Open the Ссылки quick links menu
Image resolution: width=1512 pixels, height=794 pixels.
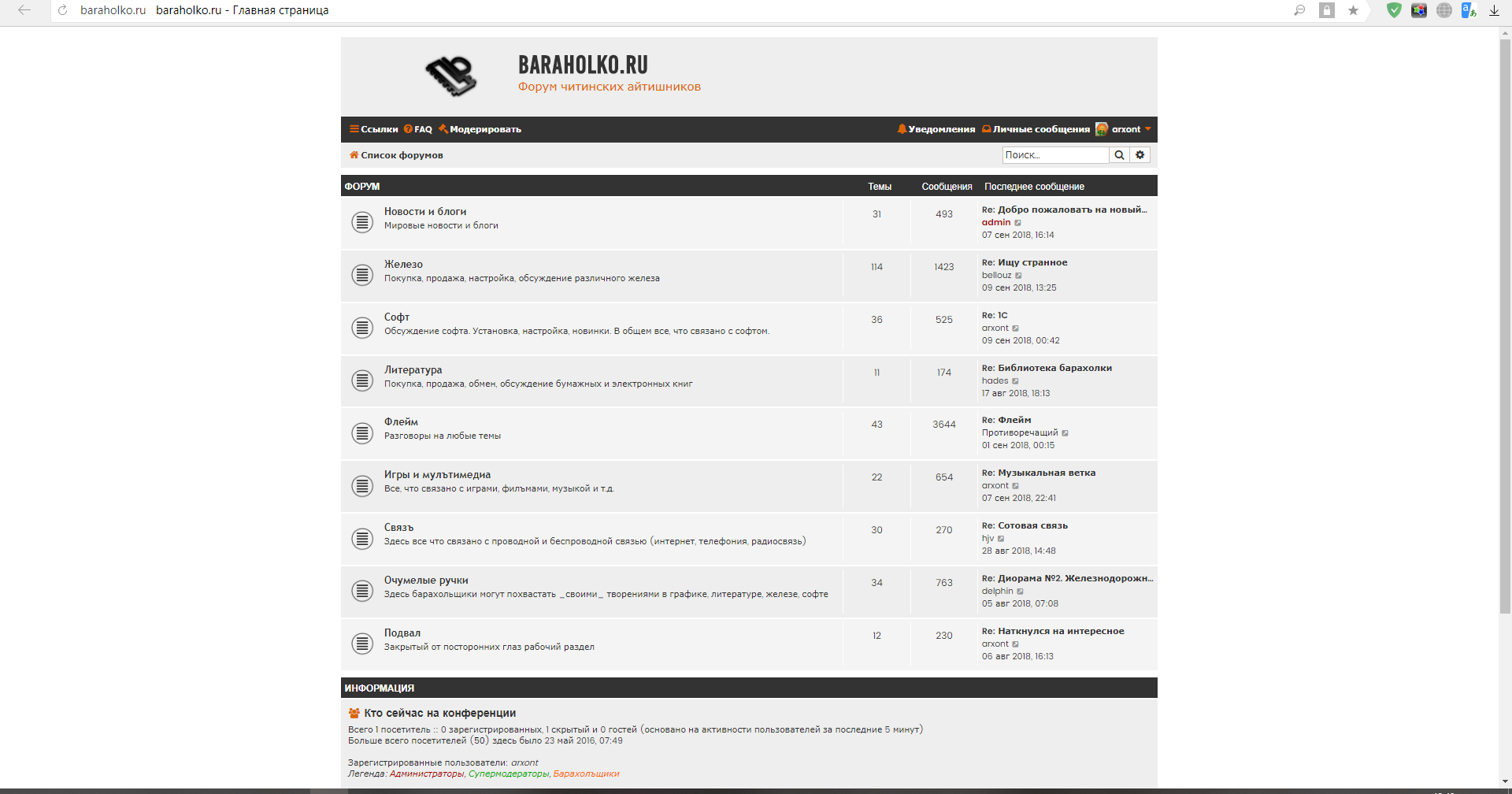[x=374, y=129]
